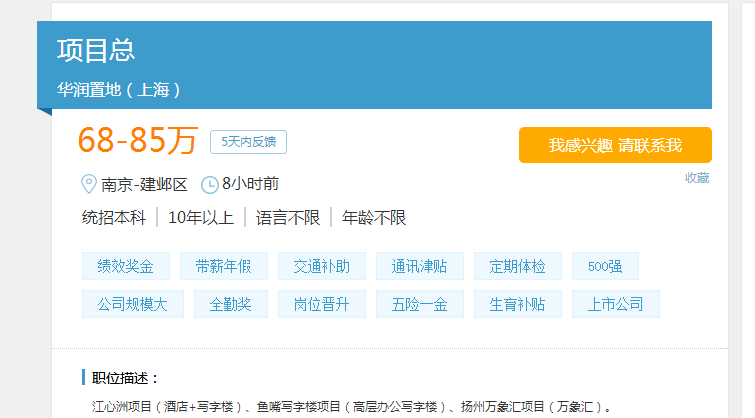
Task: Open the 华润置地（上海）company link
Action: coord(118,90)
